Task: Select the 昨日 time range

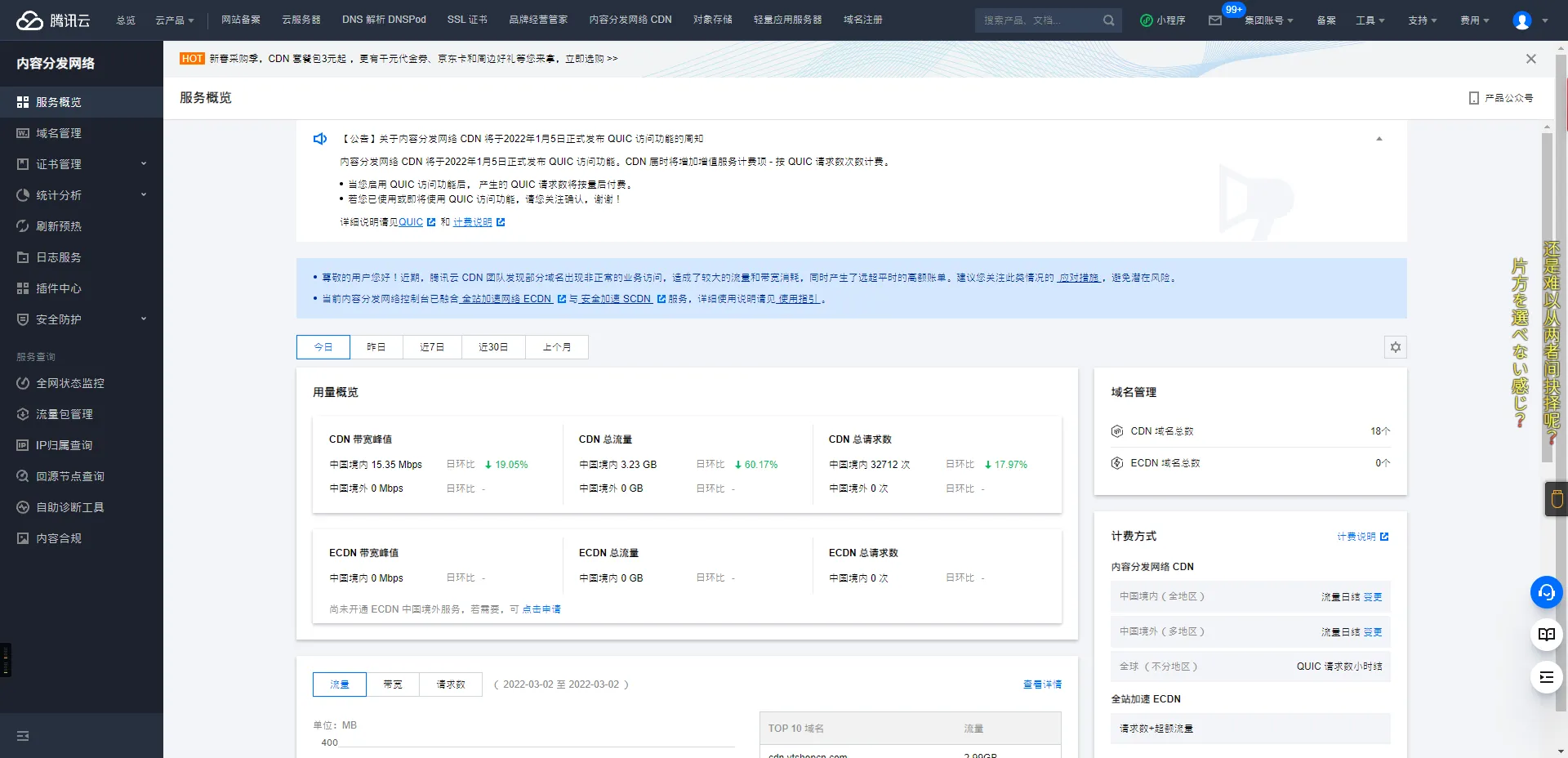Action: point(376,347)
